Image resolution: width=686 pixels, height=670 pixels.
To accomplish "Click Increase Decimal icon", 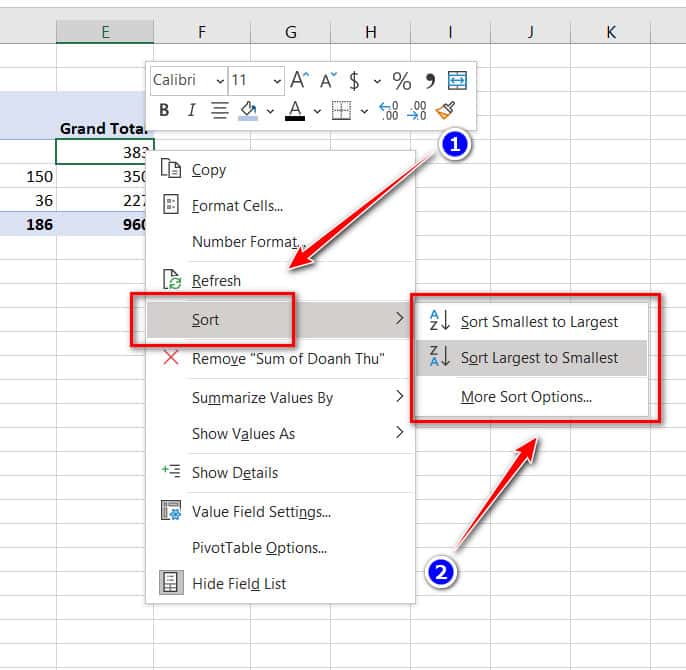I will click(x=388, y=110).
